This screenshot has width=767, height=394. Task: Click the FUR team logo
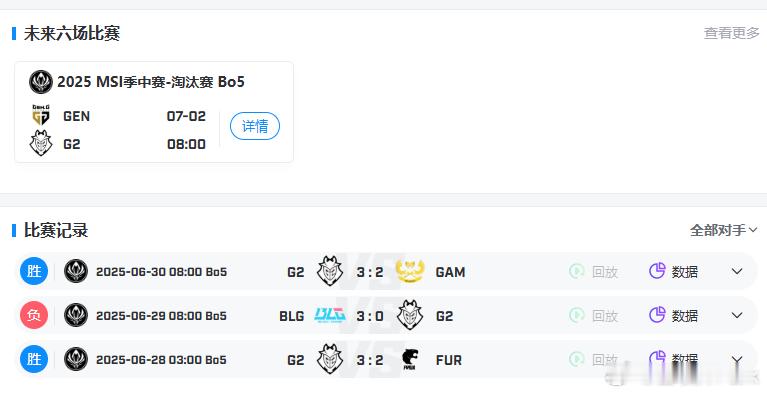pos(409,360)
